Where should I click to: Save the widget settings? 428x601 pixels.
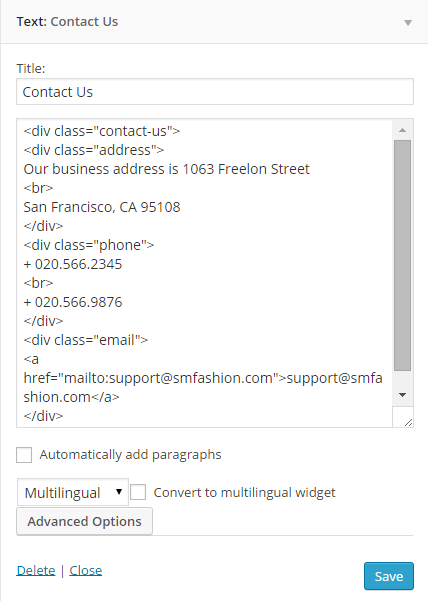point(389,576)
